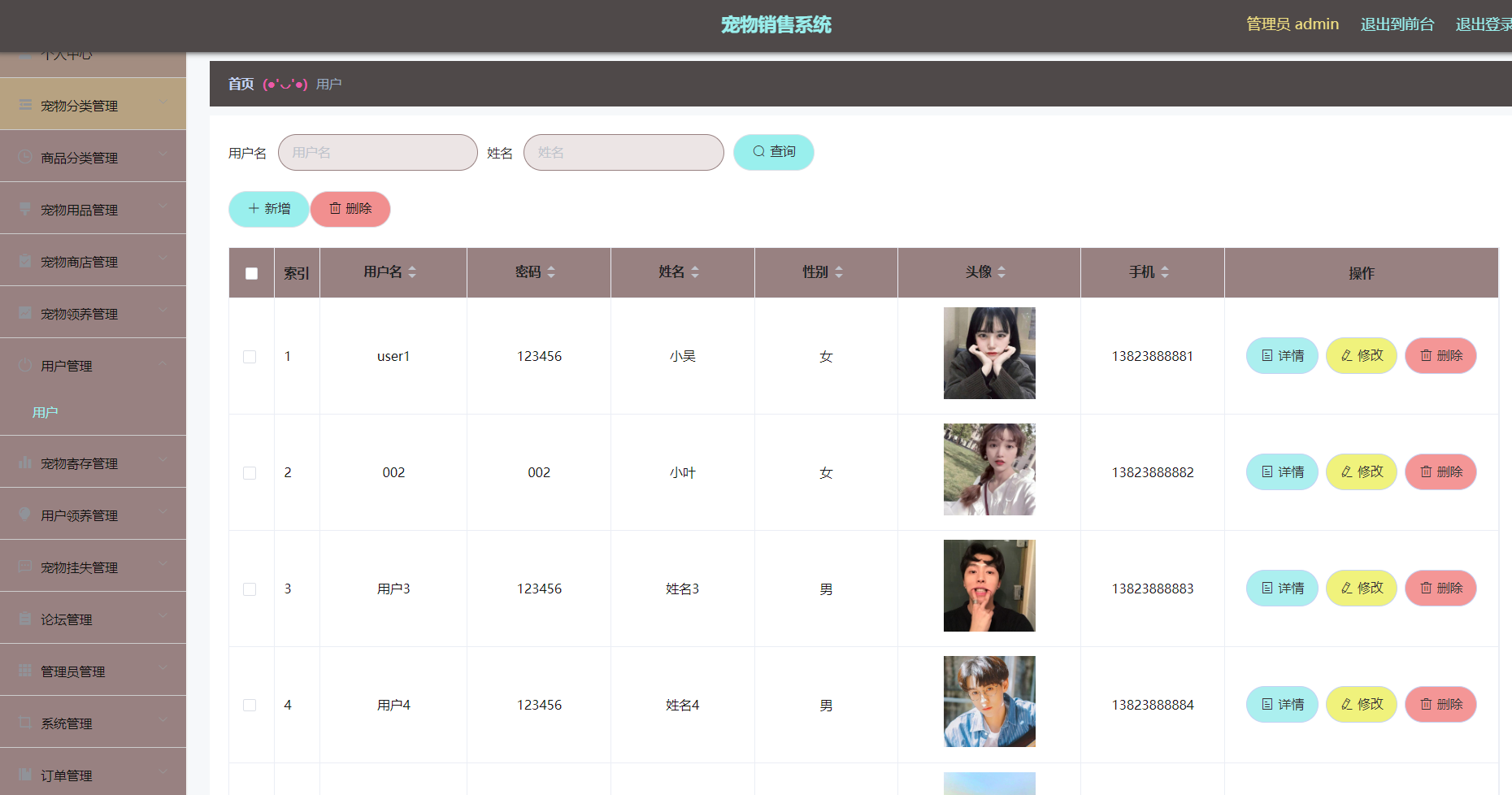The image size is (1512, 795).
Task: Focus the 姓名 search field
Action: pos(623,152)
